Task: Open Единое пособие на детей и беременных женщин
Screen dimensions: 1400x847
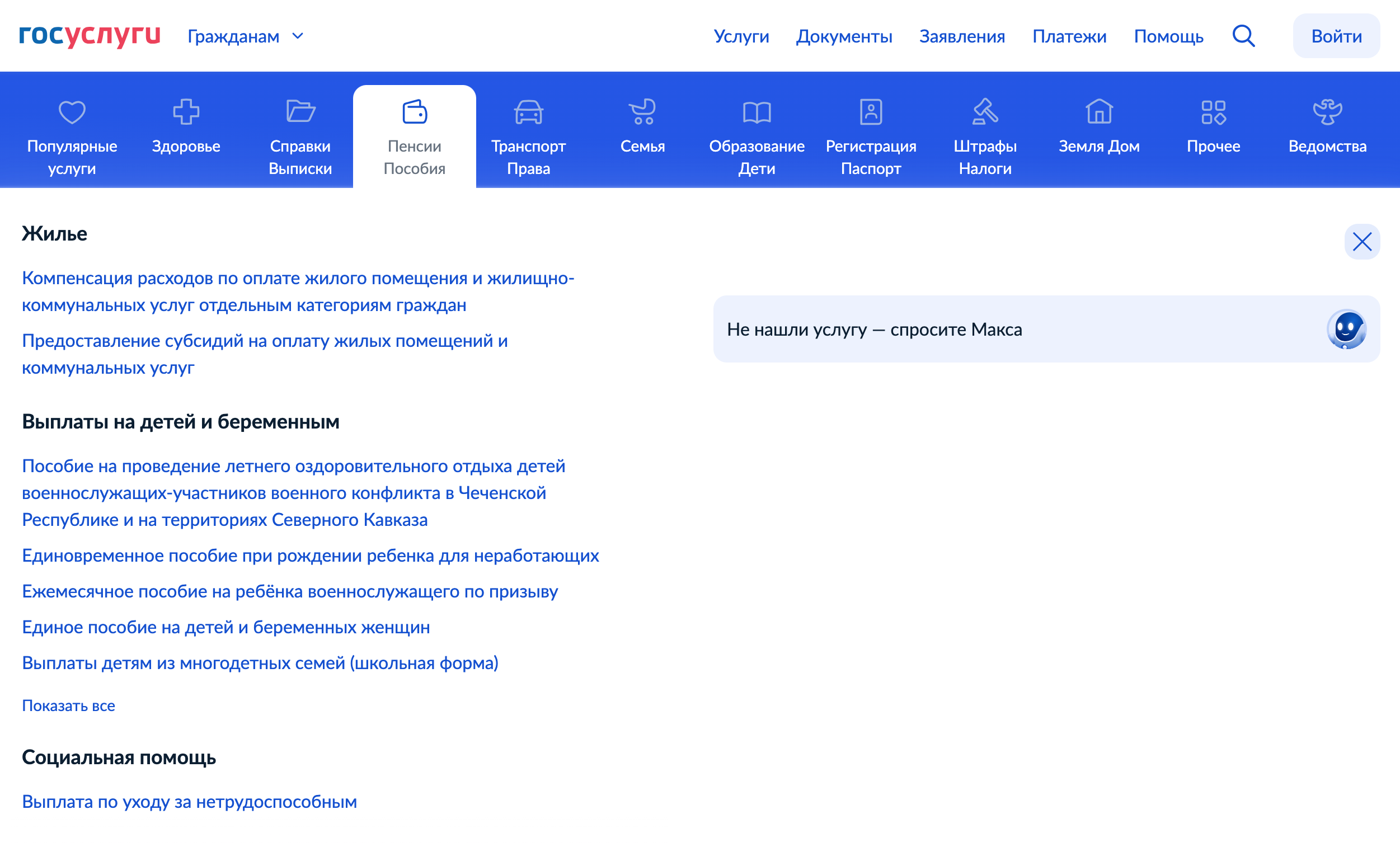Action: coord(226,627)
